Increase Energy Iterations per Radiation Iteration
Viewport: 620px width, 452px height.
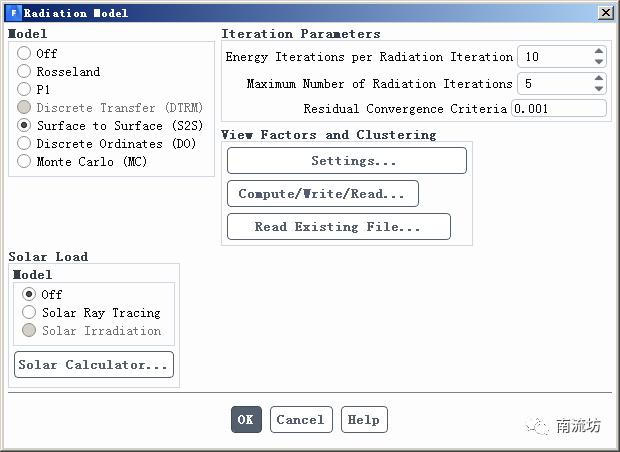[598, 52]
